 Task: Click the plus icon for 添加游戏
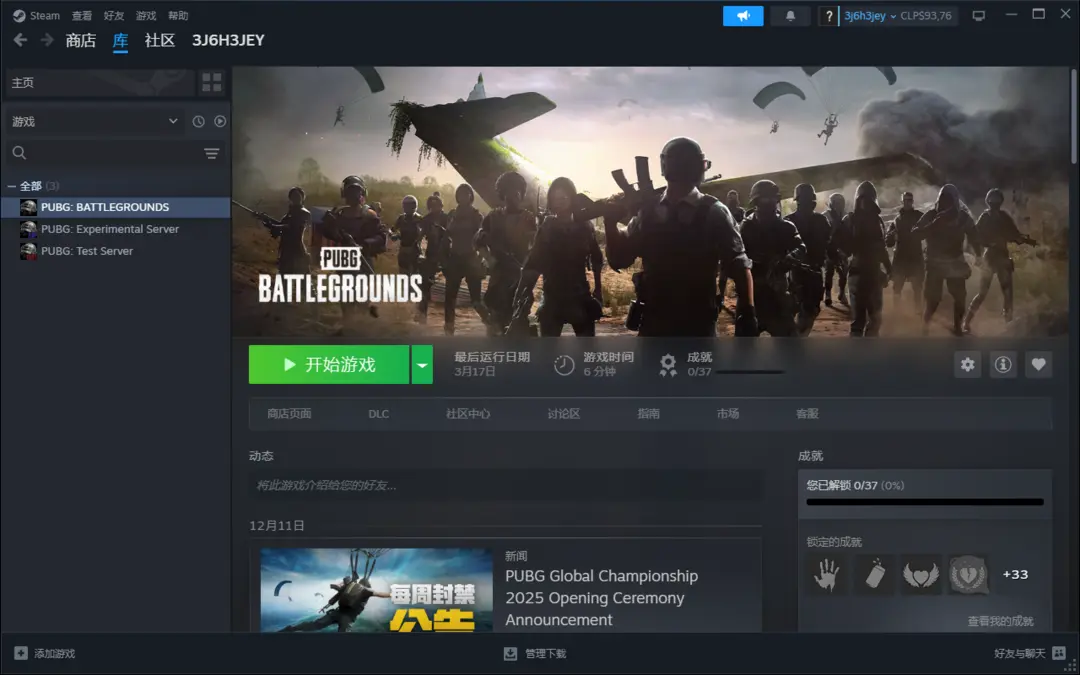tap(21, 653)
